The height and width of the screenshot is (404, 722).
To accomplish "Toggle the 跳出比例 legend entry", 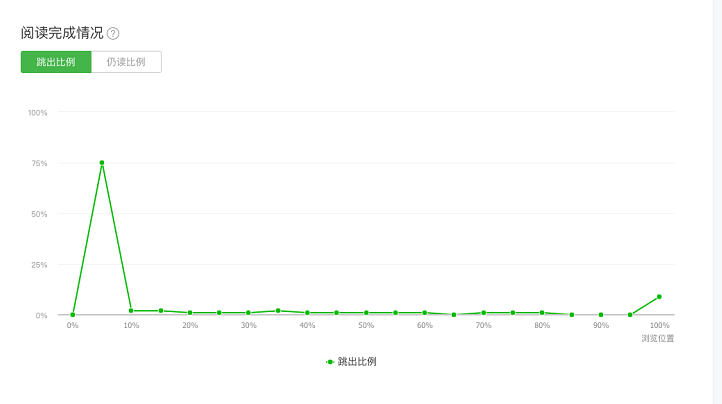I will click(351, 362).
